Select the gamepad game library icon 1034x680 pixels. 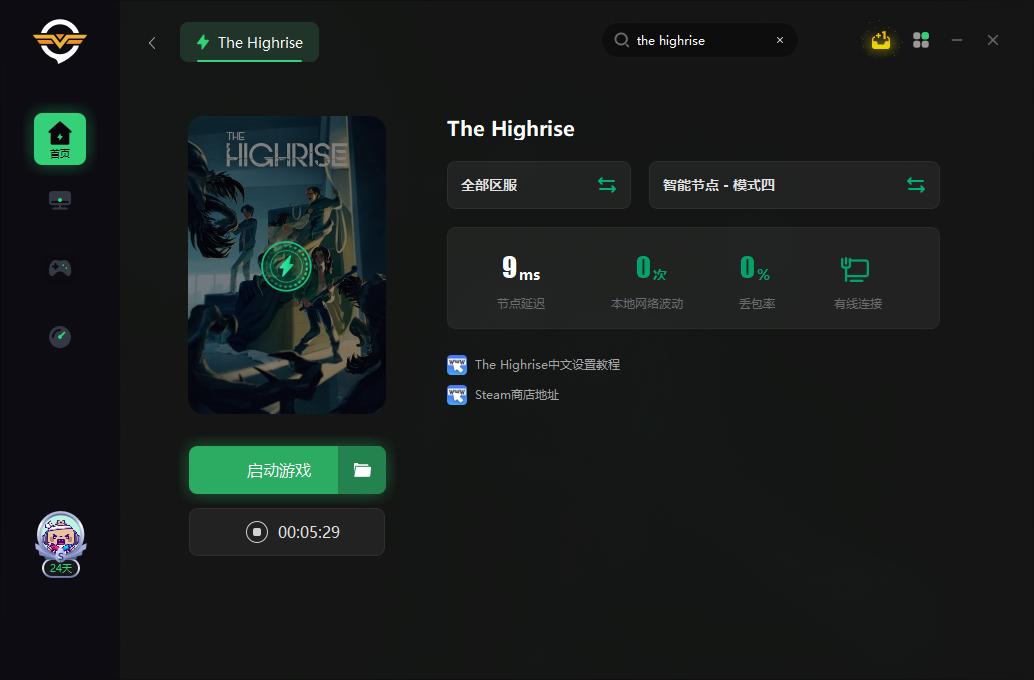(60, 268)
